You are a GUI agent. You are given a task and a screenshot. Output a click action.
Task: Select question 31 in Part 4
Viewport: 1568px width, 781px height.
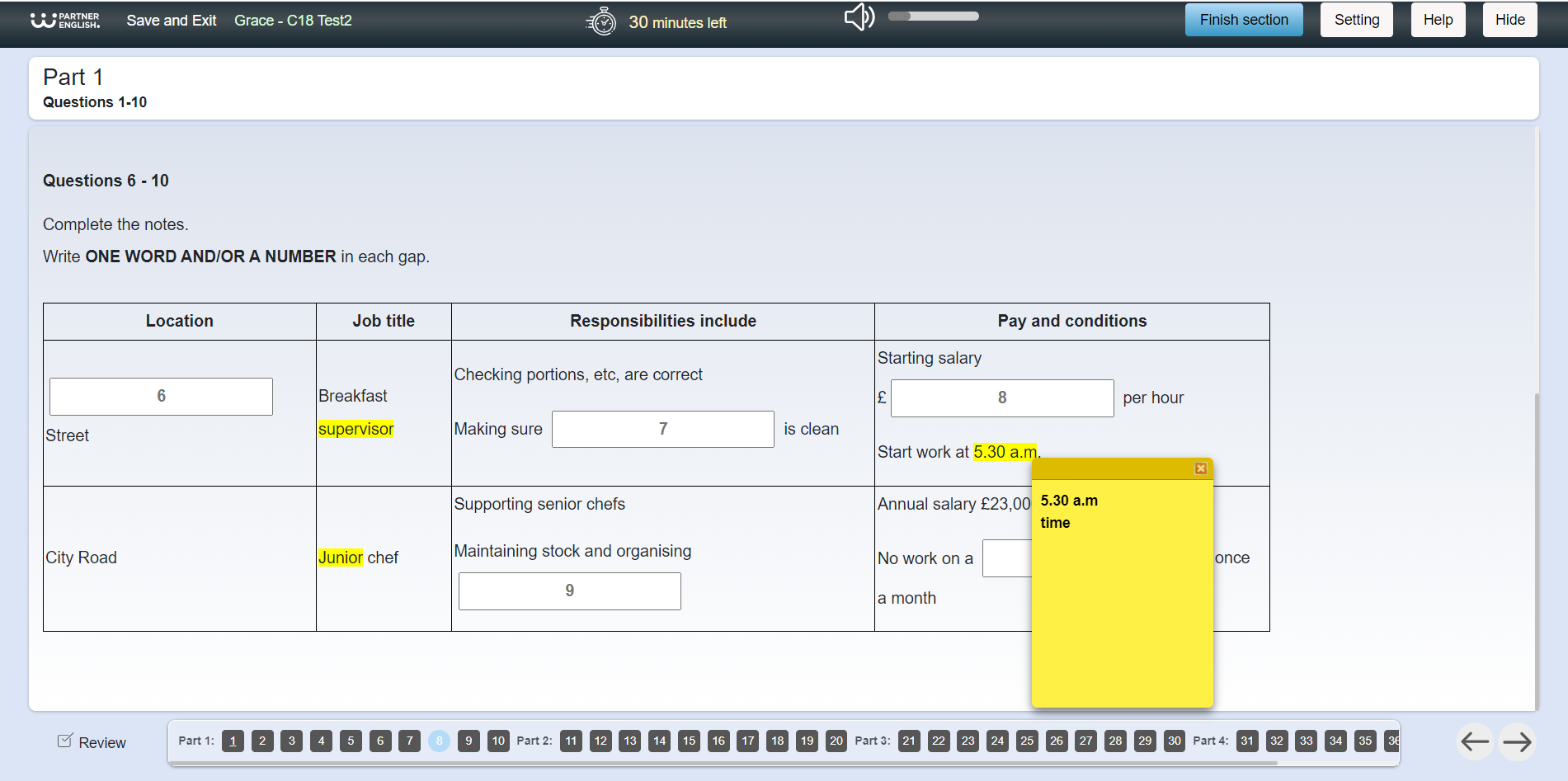pyautogui.click(x=1247, y=741)
